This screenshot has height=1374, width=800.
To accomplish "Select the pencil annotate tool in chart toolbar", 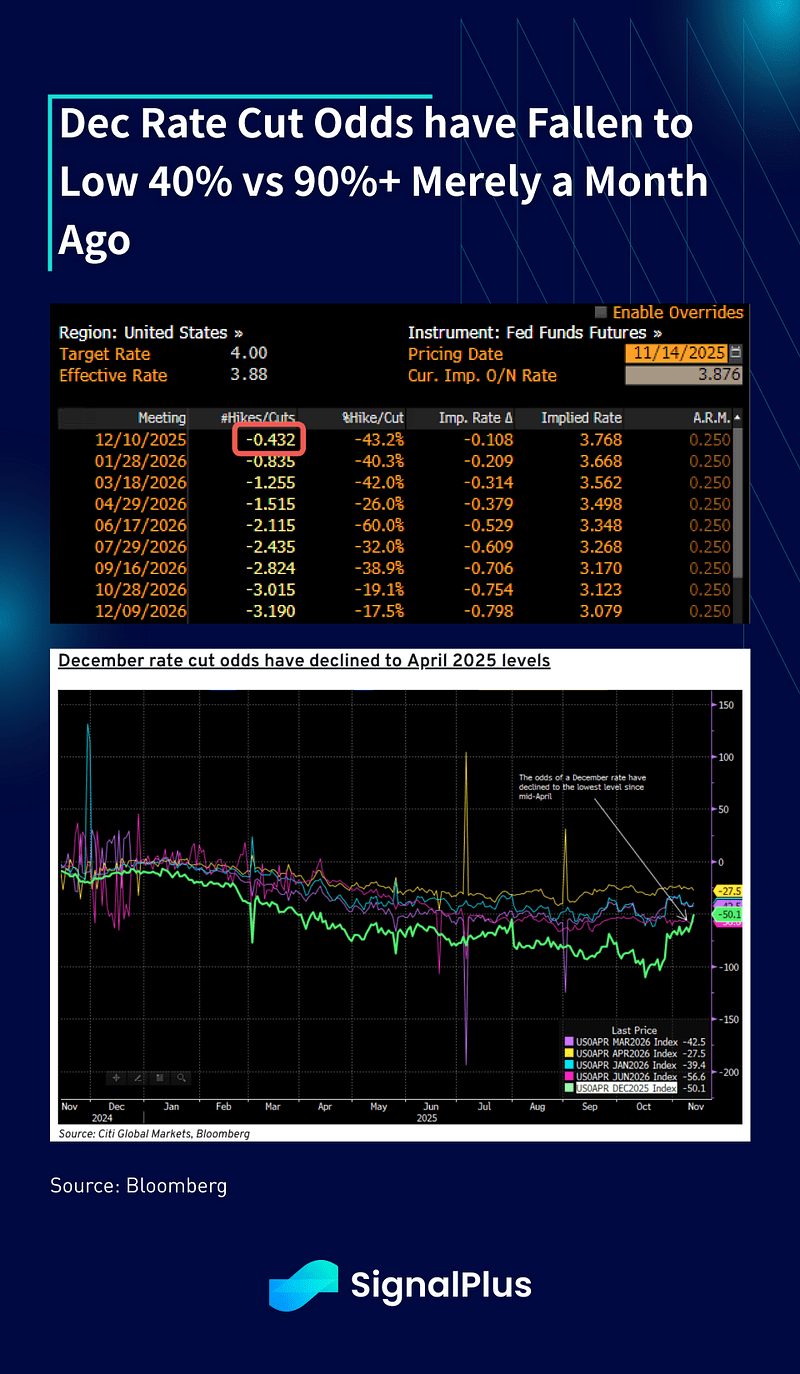I will click(x=137, y=1078).
